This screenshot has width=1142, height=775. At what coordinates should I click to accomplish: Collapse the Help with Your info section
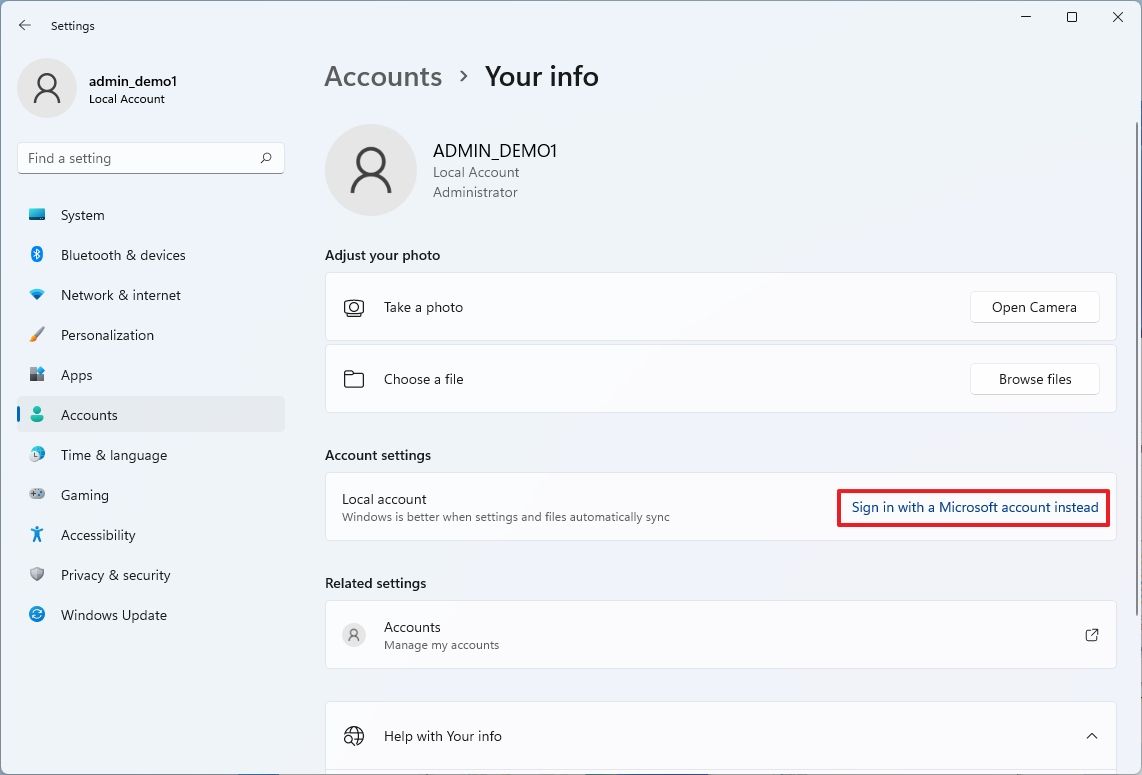[x=1092, y=736]
